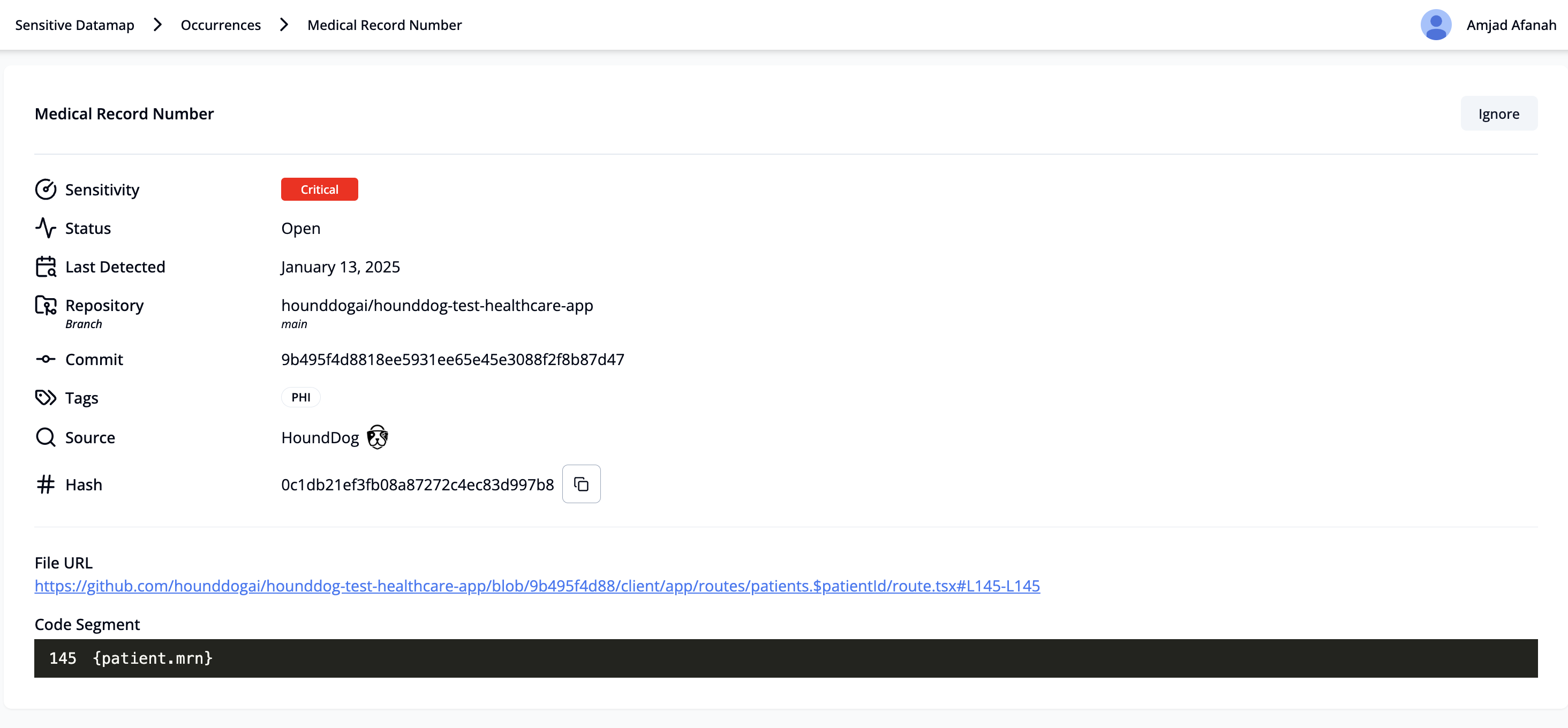Copy the hash with the copy button
Image resolution: width=1568 pixels, height=728 pixels.
[581, 484]
